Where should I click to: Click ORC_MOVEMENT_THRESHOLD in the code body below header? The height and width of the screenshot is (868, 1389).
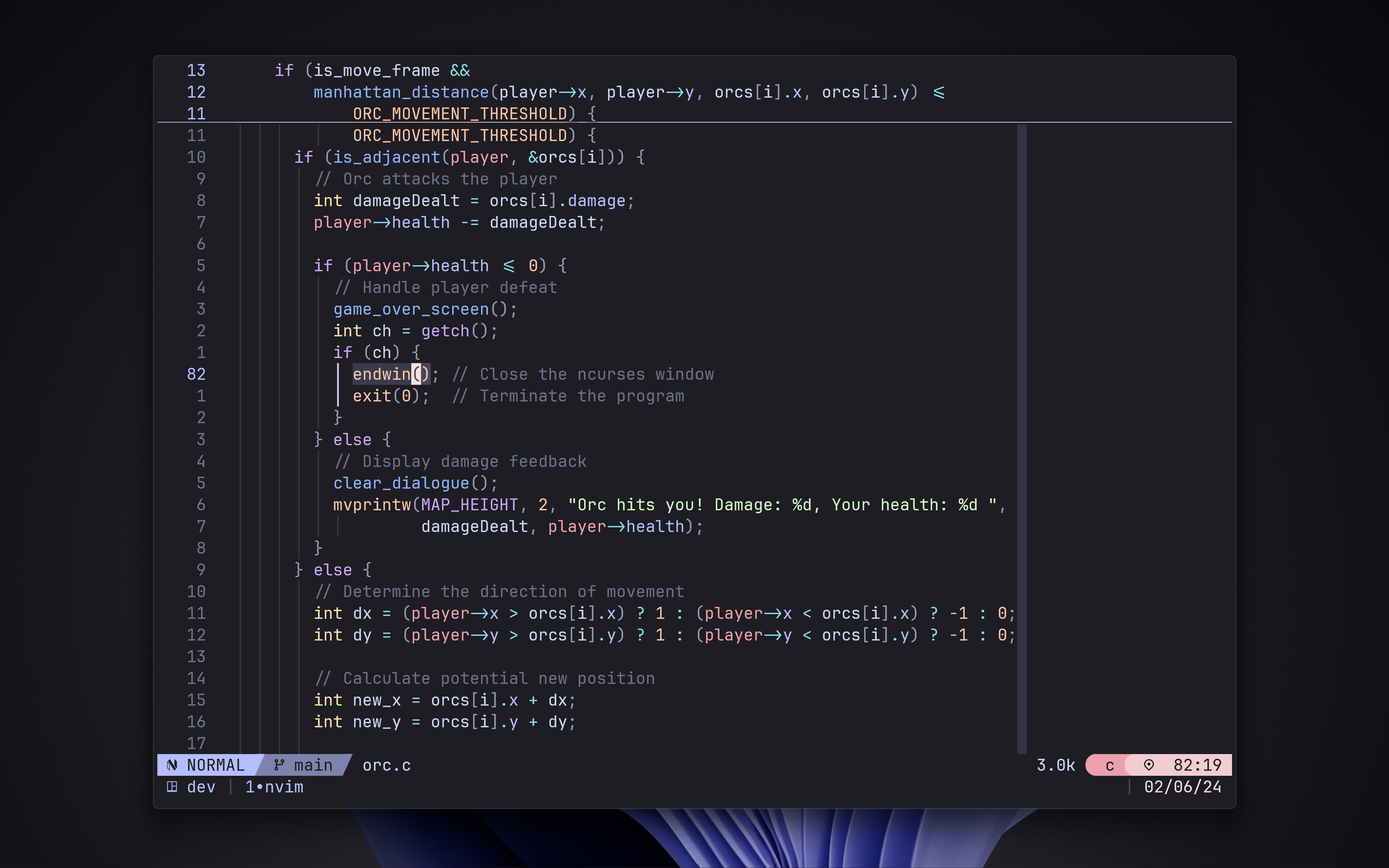460,136
